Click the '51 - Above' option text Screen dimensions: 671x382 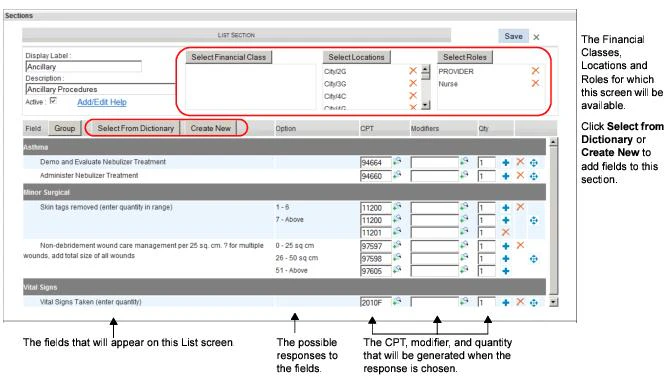292,270
